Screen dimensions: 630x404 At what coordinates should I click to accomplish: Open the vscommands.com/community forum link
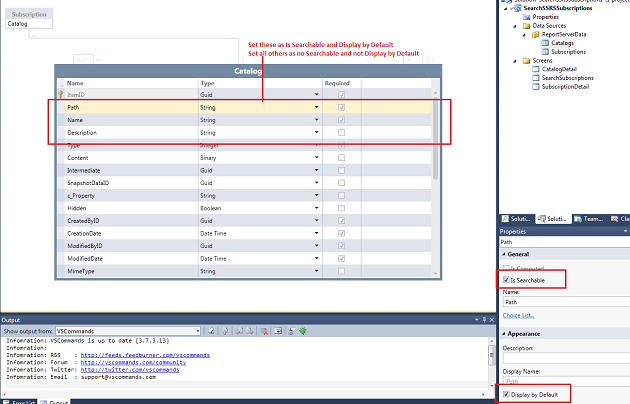point(133,362)
